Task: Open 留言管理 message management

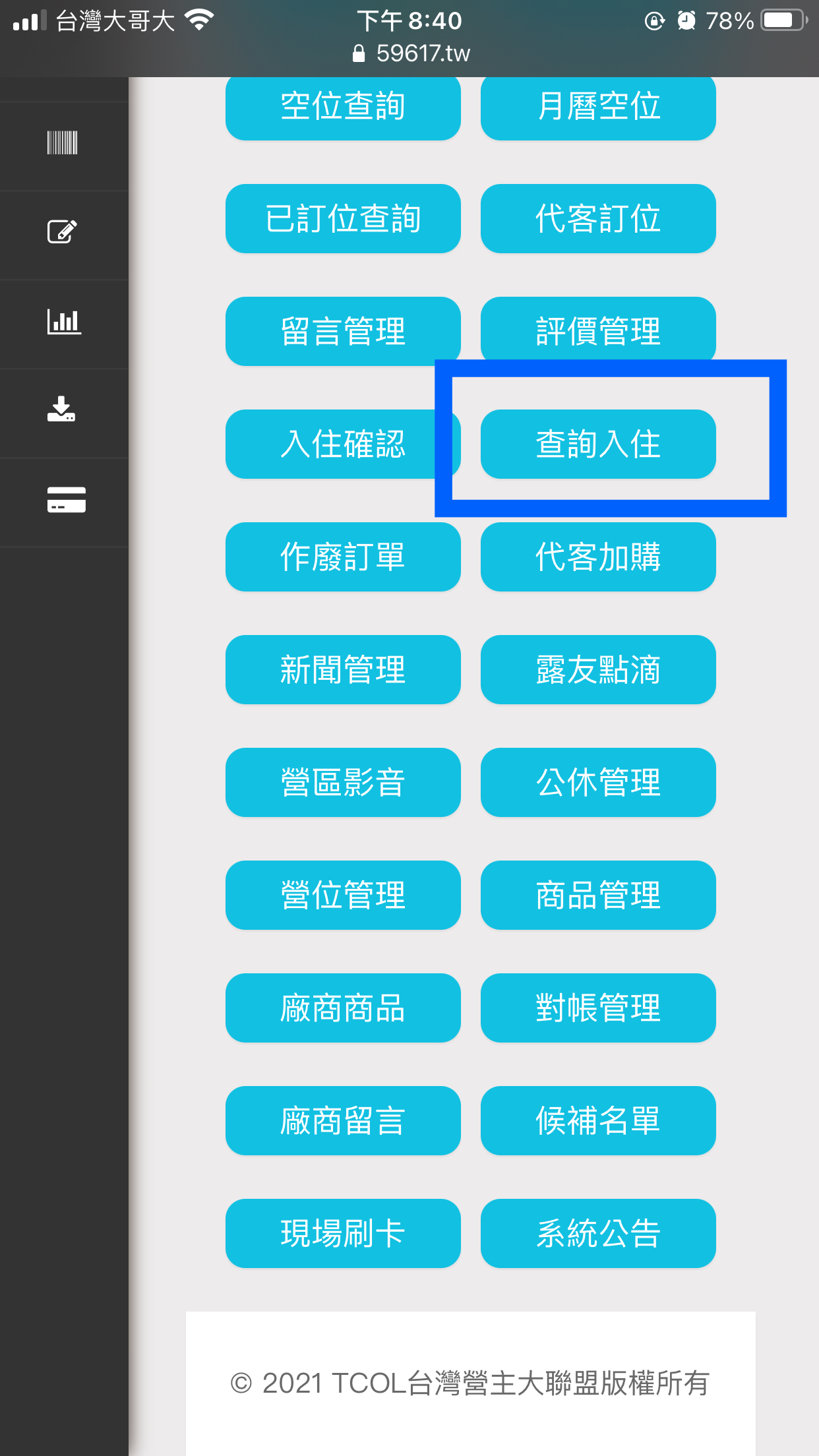Action: (343, 331)
